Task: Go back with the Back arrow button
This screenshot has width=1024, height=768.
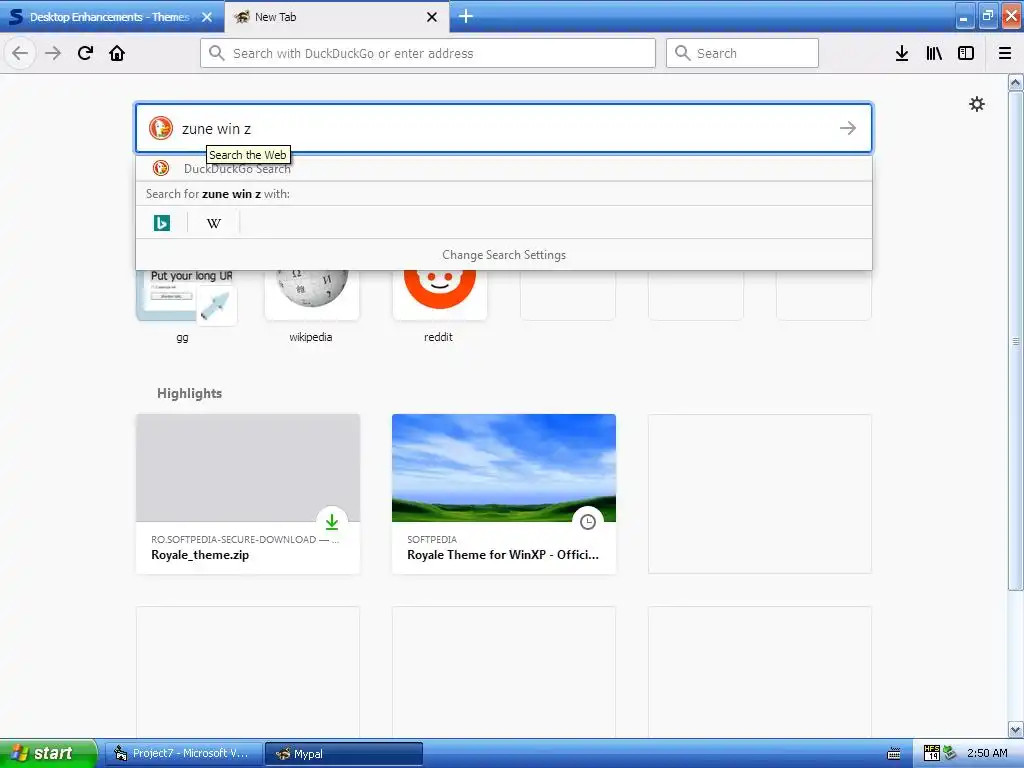Action: click(20, 53)
